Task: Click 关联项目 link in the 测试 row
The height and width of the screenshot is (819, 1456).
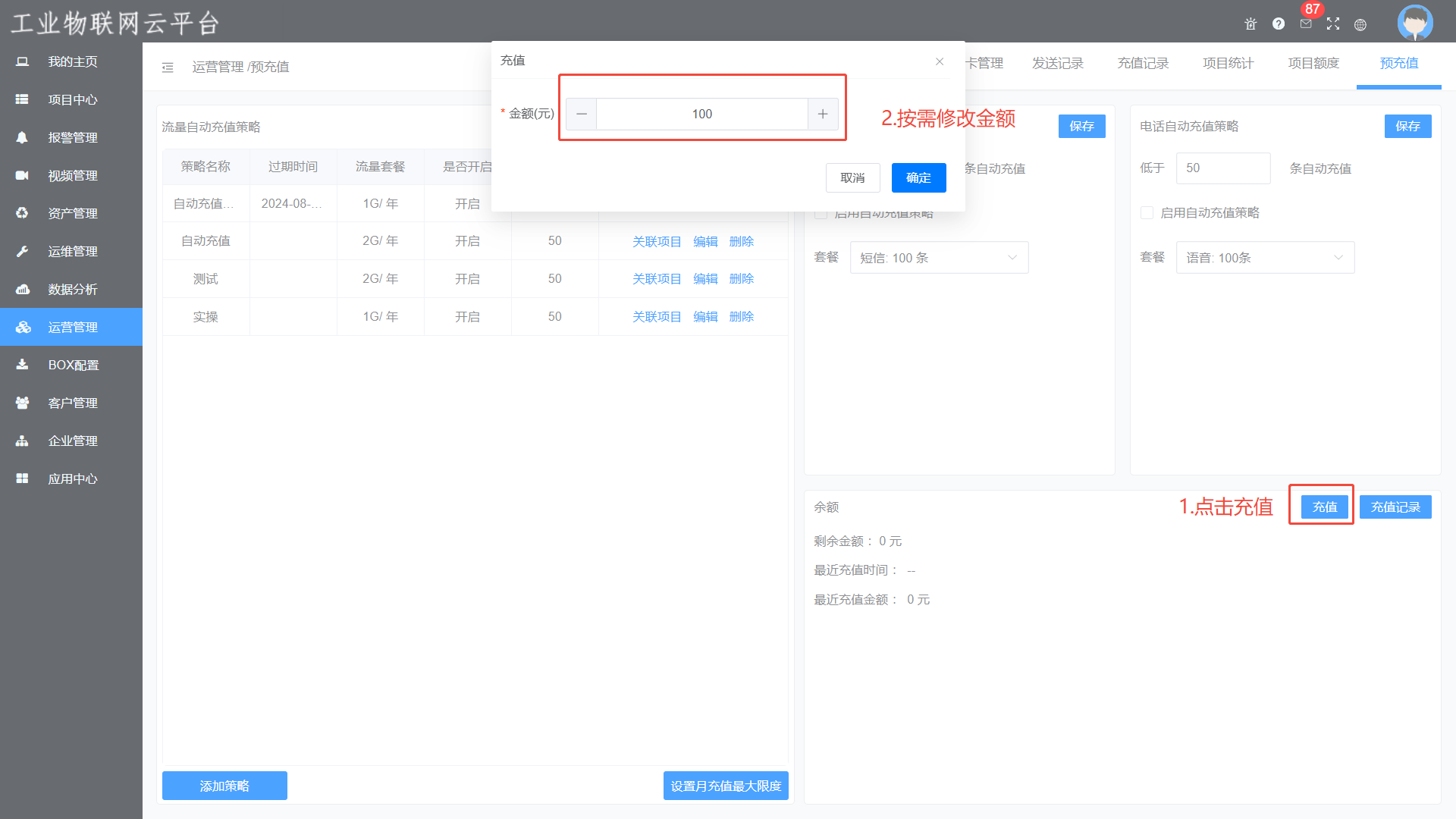Action: (x=657, y=279)
